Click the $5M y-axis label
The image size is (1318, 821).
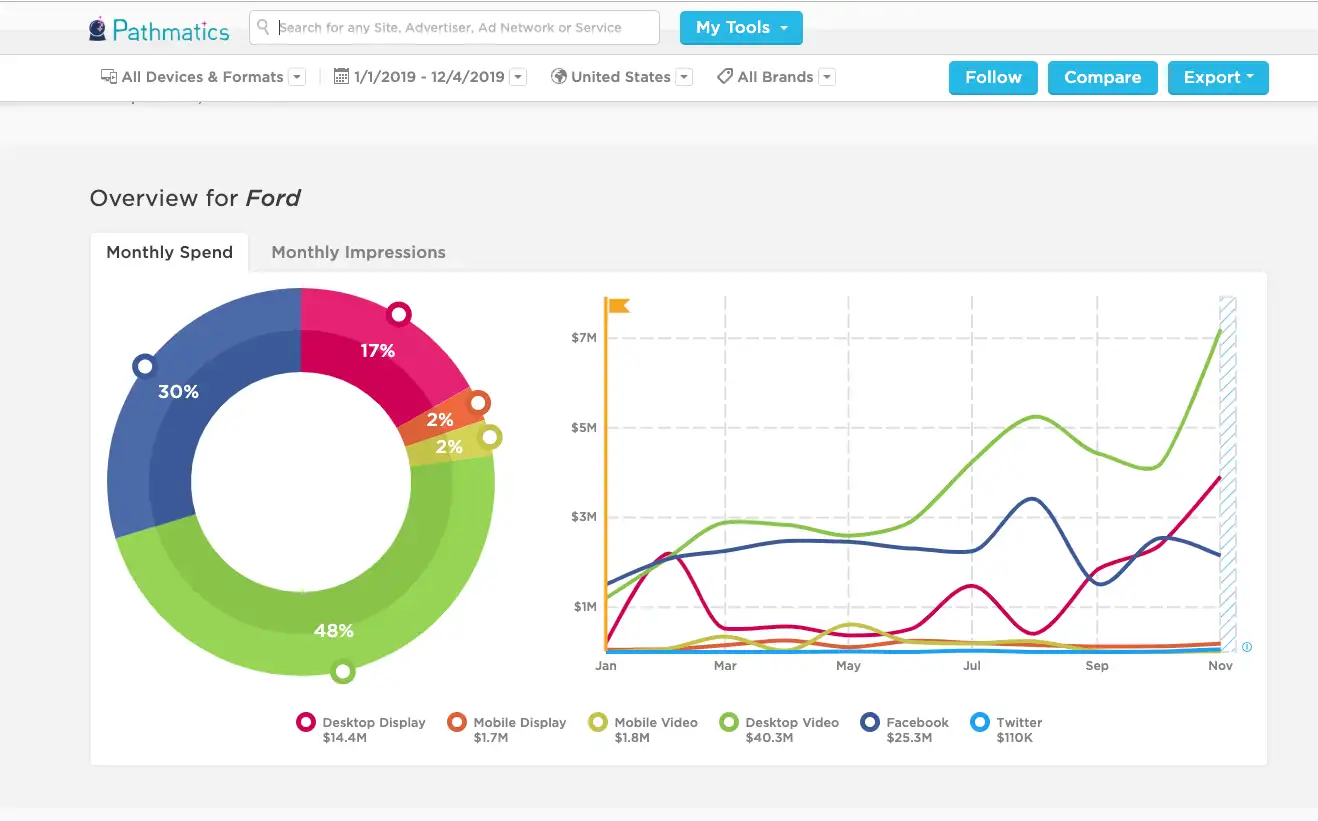[x=584, y=428]
